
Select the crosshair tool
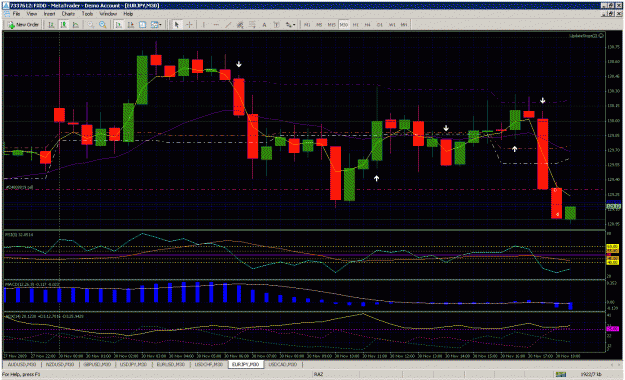tap(189, 25)
